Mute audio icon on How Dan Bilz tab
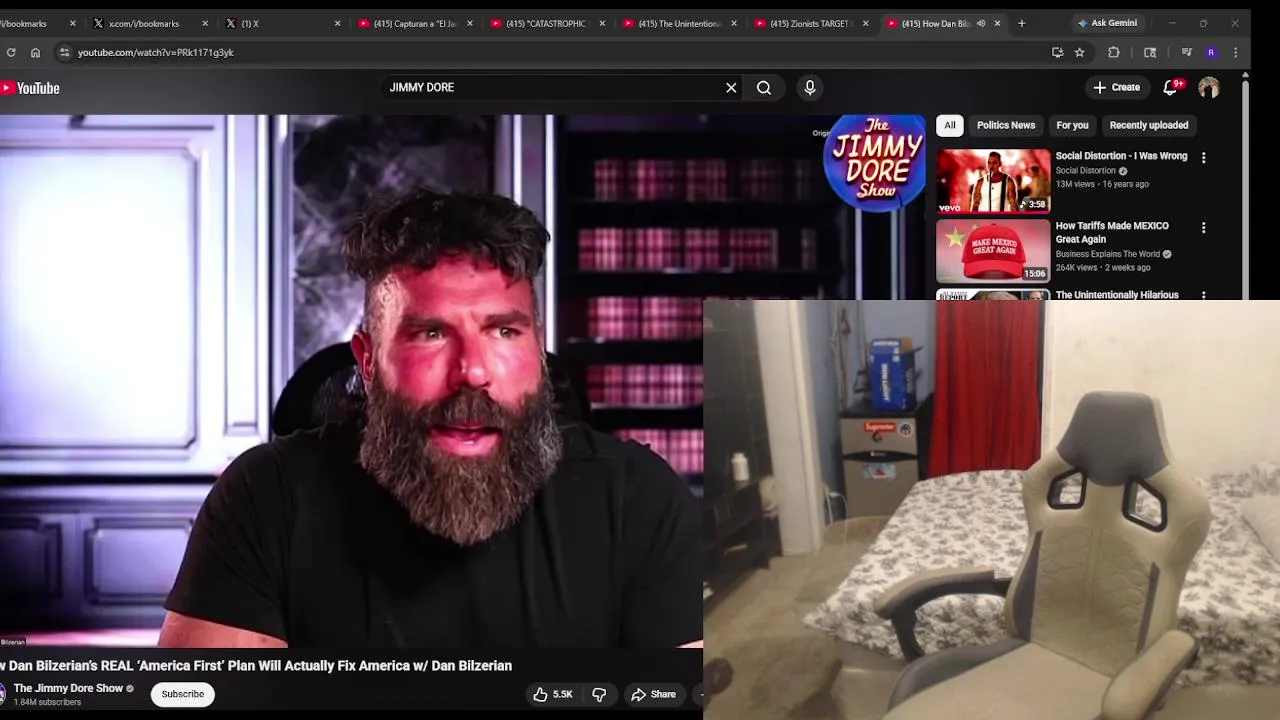 [981, 23]
